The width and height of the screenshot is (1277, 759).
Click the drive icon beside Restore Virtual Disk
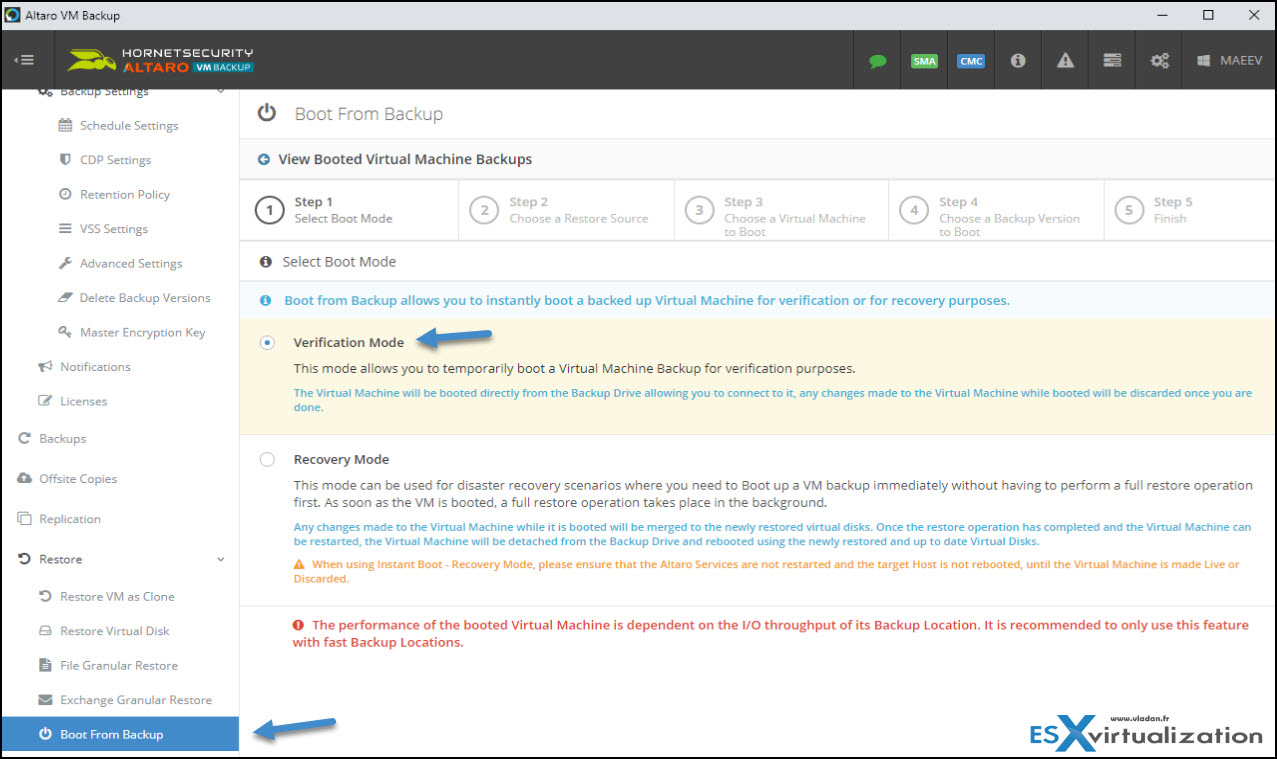pos(45,631)
